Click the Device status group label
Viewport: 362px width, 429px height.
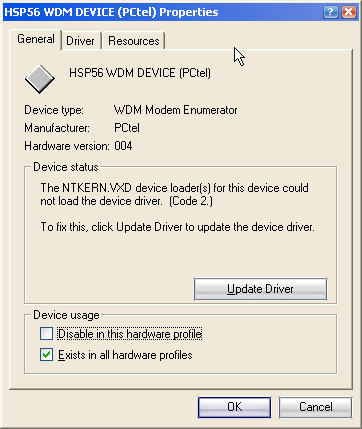[x=66, y=167]
